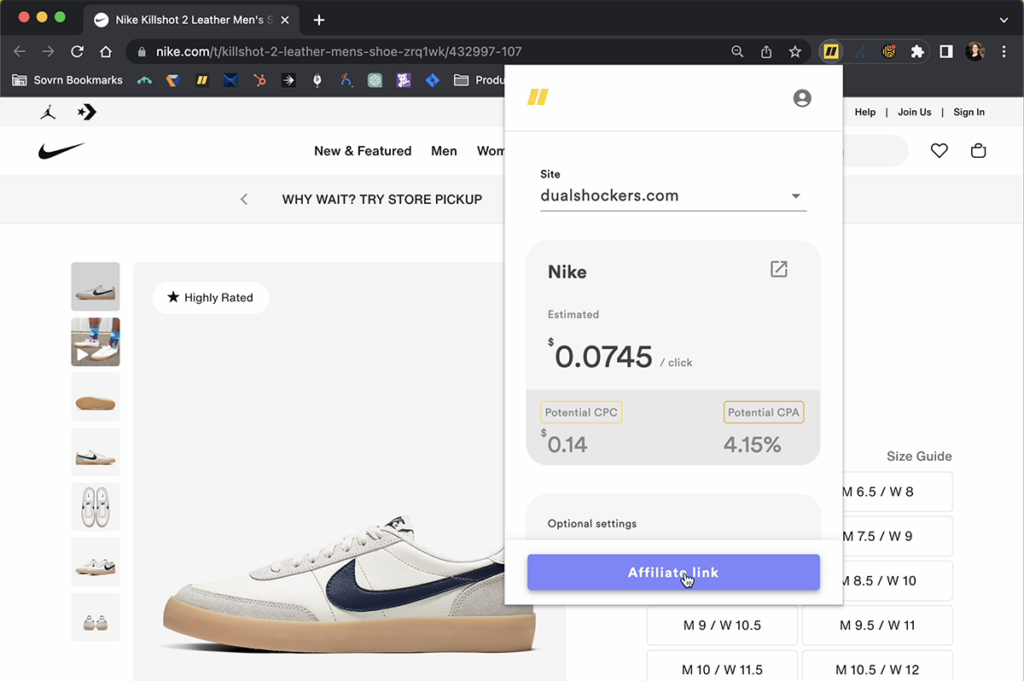The height and width of the screenshot is (681, 1024).
Task: Show previous promo banner message
Action: pos(244,199)
